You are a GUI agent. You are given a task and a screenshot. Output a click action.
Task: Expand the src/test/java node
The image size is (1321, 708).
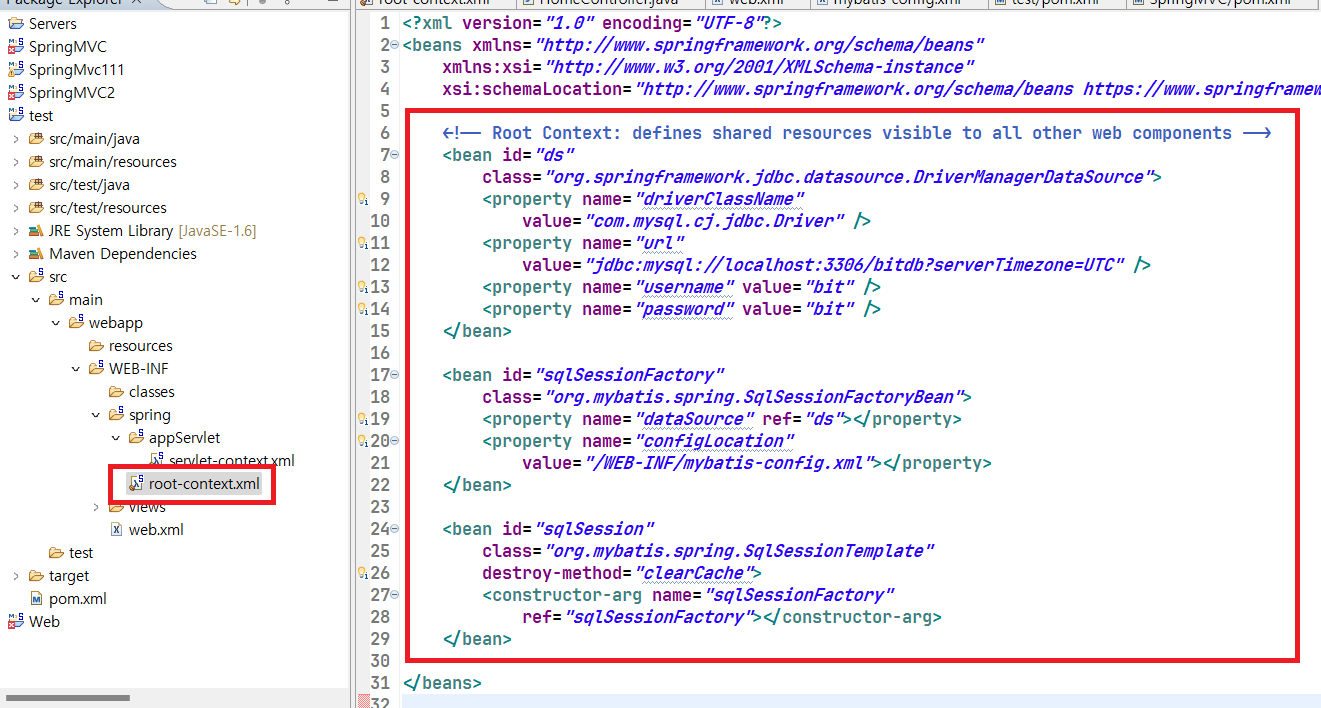pyautogui.click(x=15, y=184)
